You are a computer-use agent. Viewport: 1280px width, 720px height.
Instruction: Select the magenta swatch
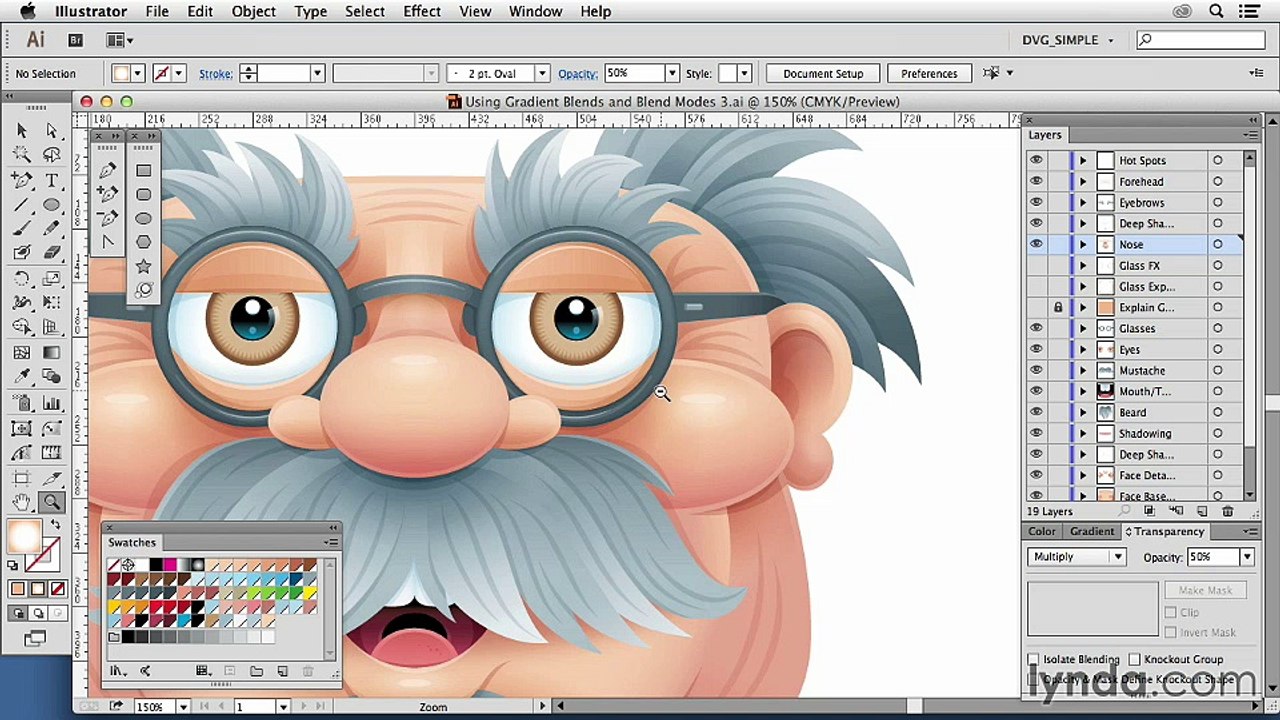170,565
